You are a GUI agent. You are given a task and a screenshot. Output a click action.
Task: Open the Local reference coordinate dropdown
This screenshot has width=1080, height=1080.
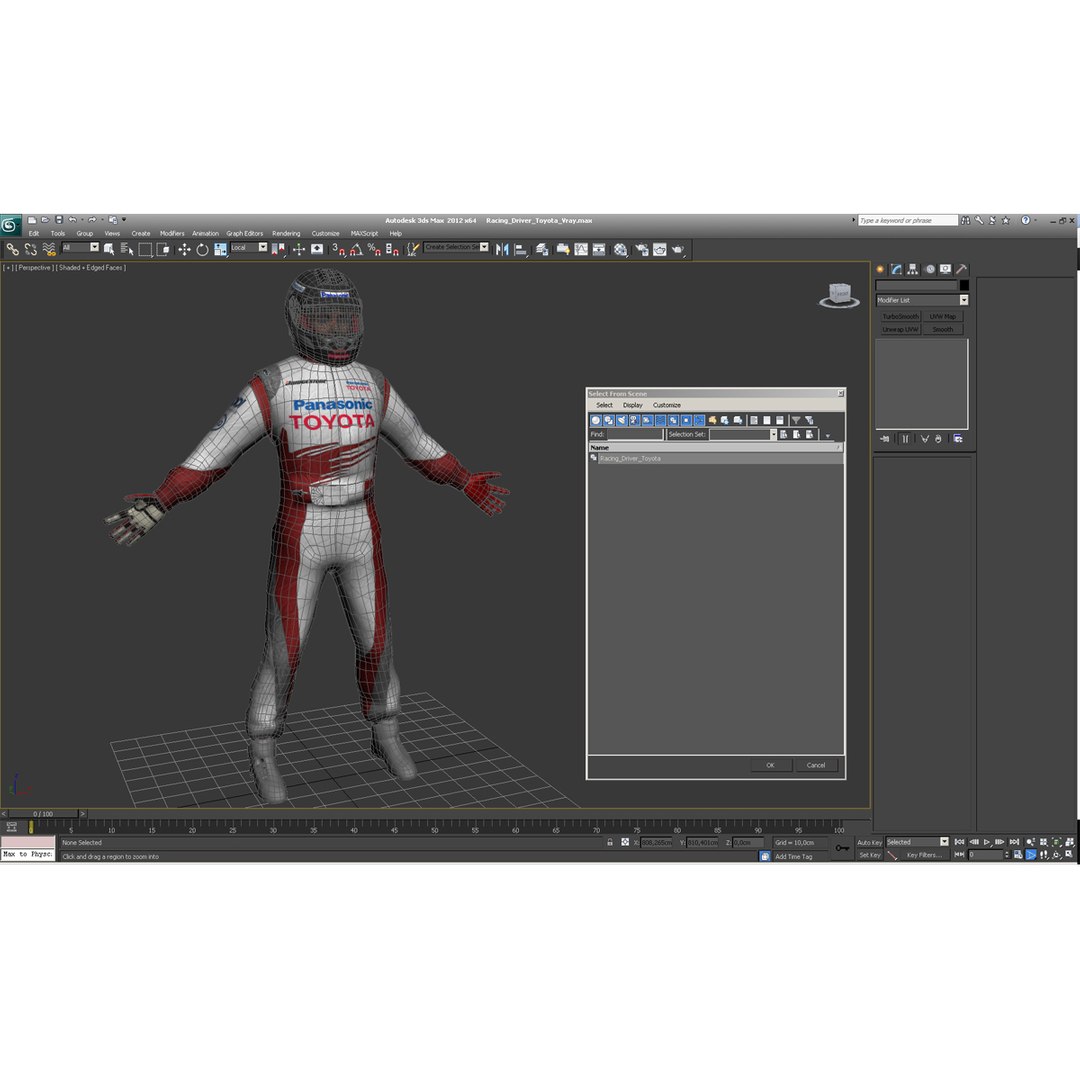pos(249,247)
